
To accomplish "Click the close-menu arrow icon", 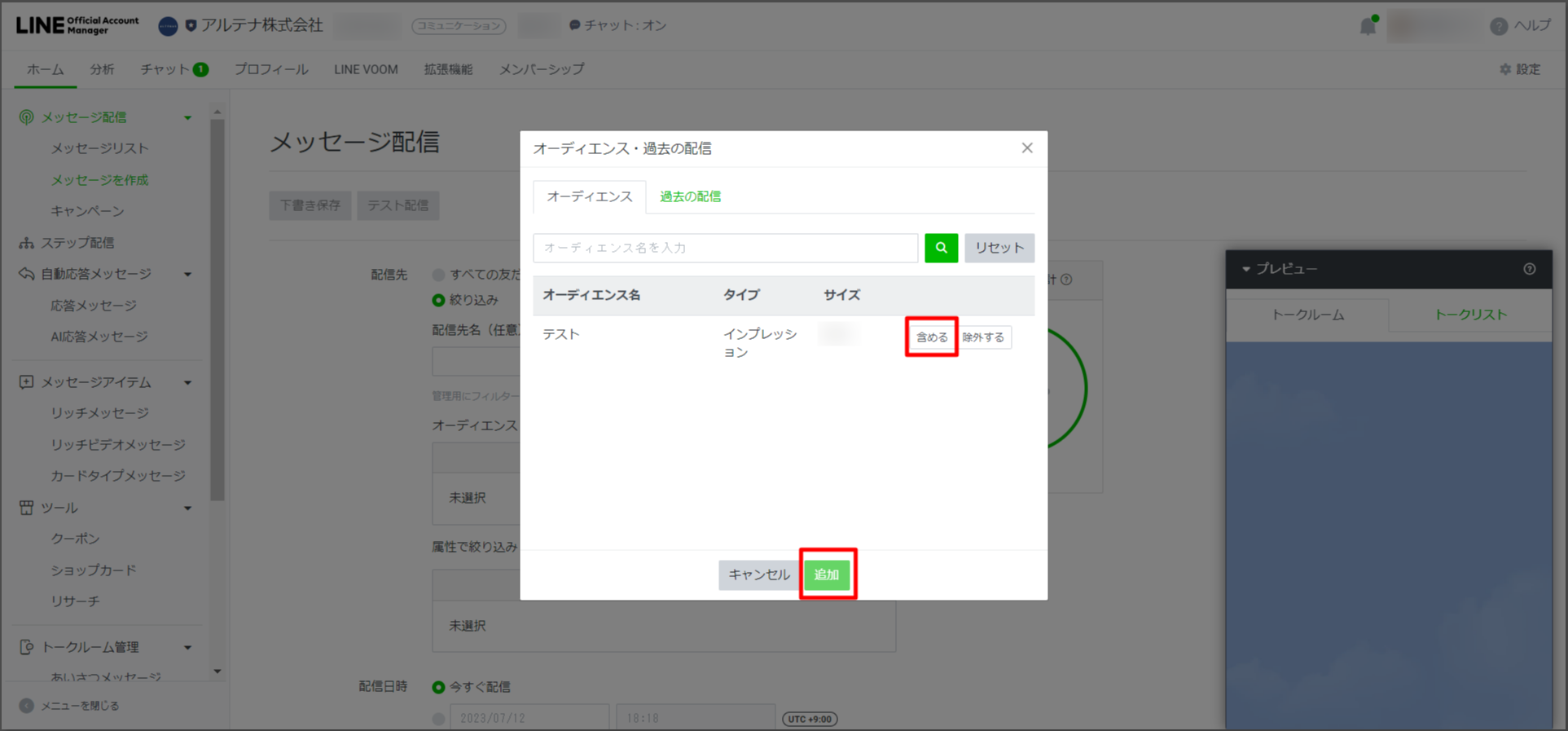I will point(26,706).
